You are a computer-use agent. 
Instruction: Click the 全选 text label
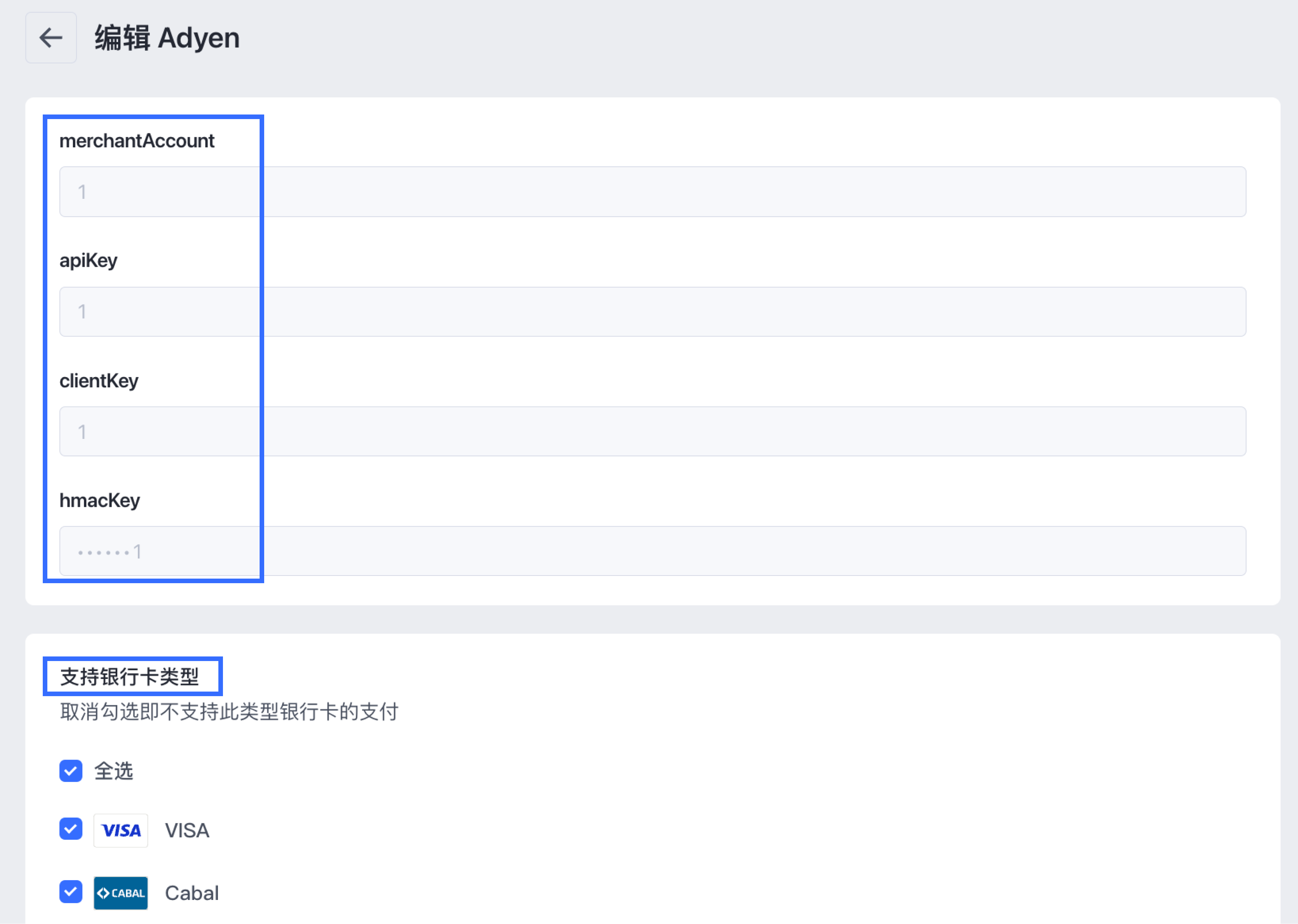tap(114, 771)
